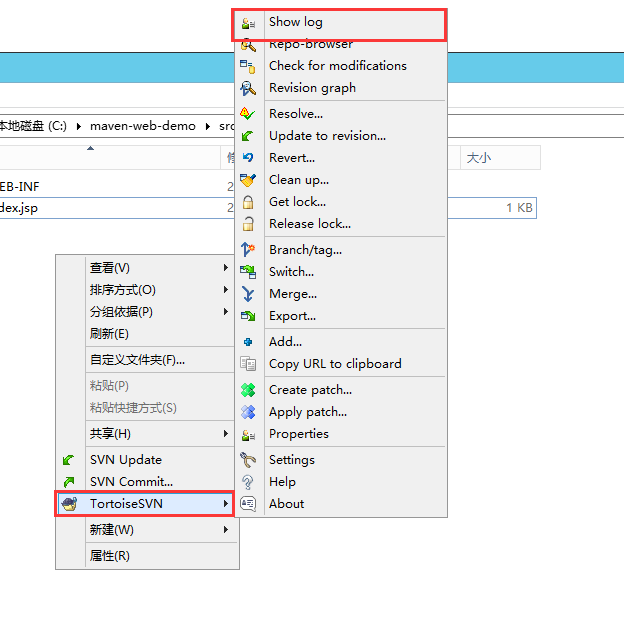Choose Copy URL to clipboard entry
The width and height of the screenshot is (624, 629).
pyautogui.click(x=341, y=364)
